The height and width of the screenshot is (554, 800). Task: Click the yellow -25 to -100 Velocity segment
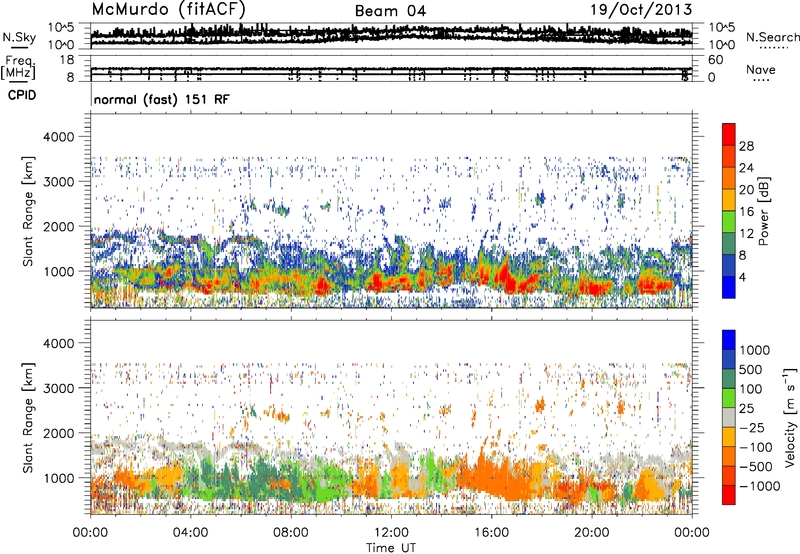(729, 437)
